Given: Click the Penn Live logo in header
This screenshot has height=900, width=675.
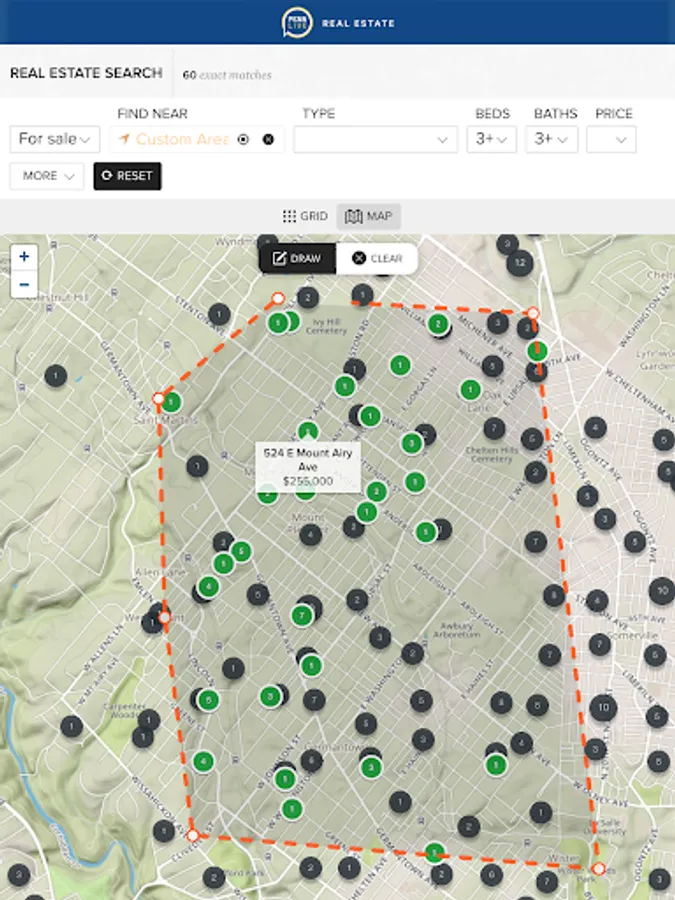Looking at the screenshot, I should [297, 23].
